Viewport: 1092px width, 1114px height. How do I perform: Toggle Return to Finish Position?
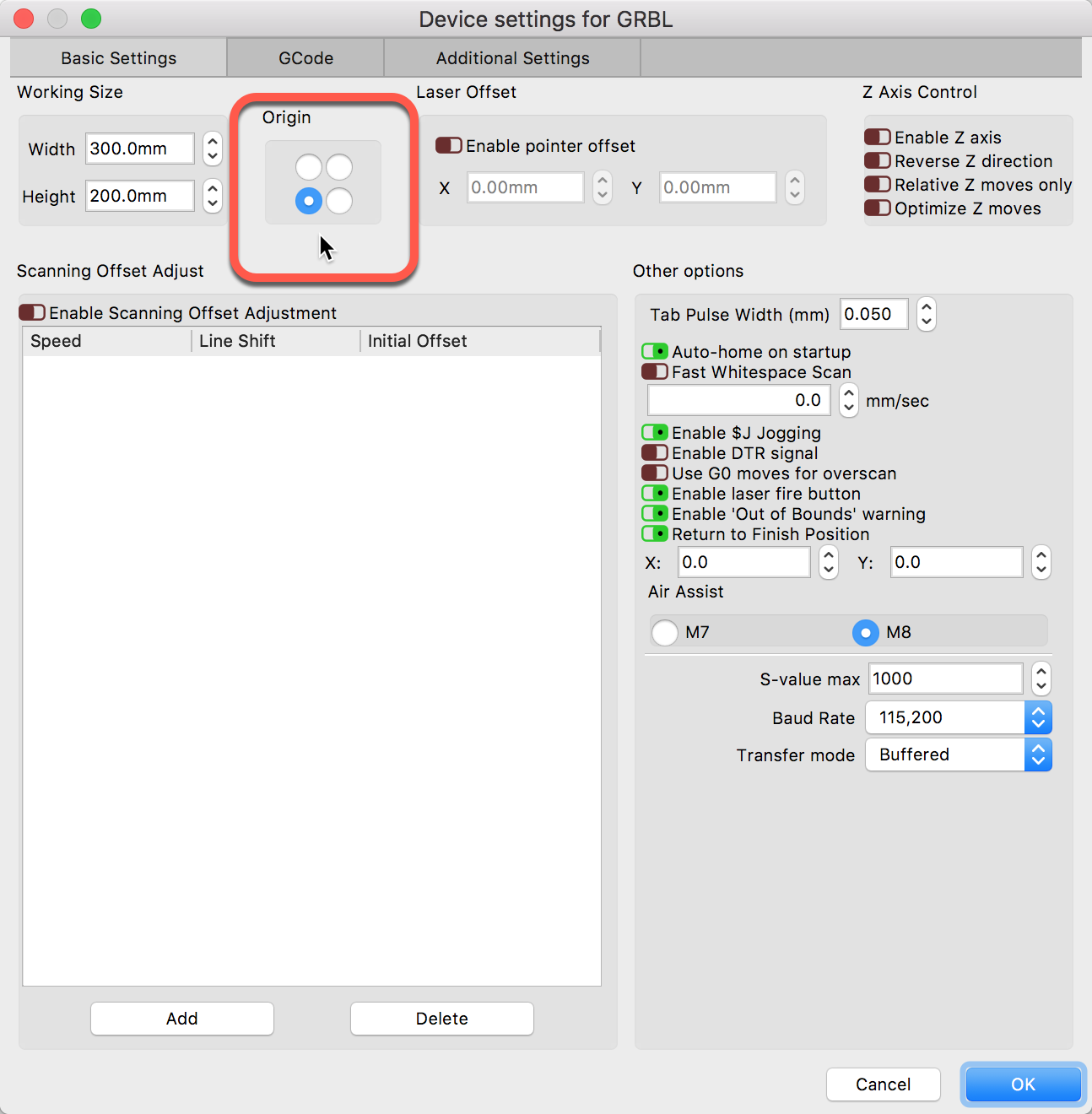pos(655,533)
